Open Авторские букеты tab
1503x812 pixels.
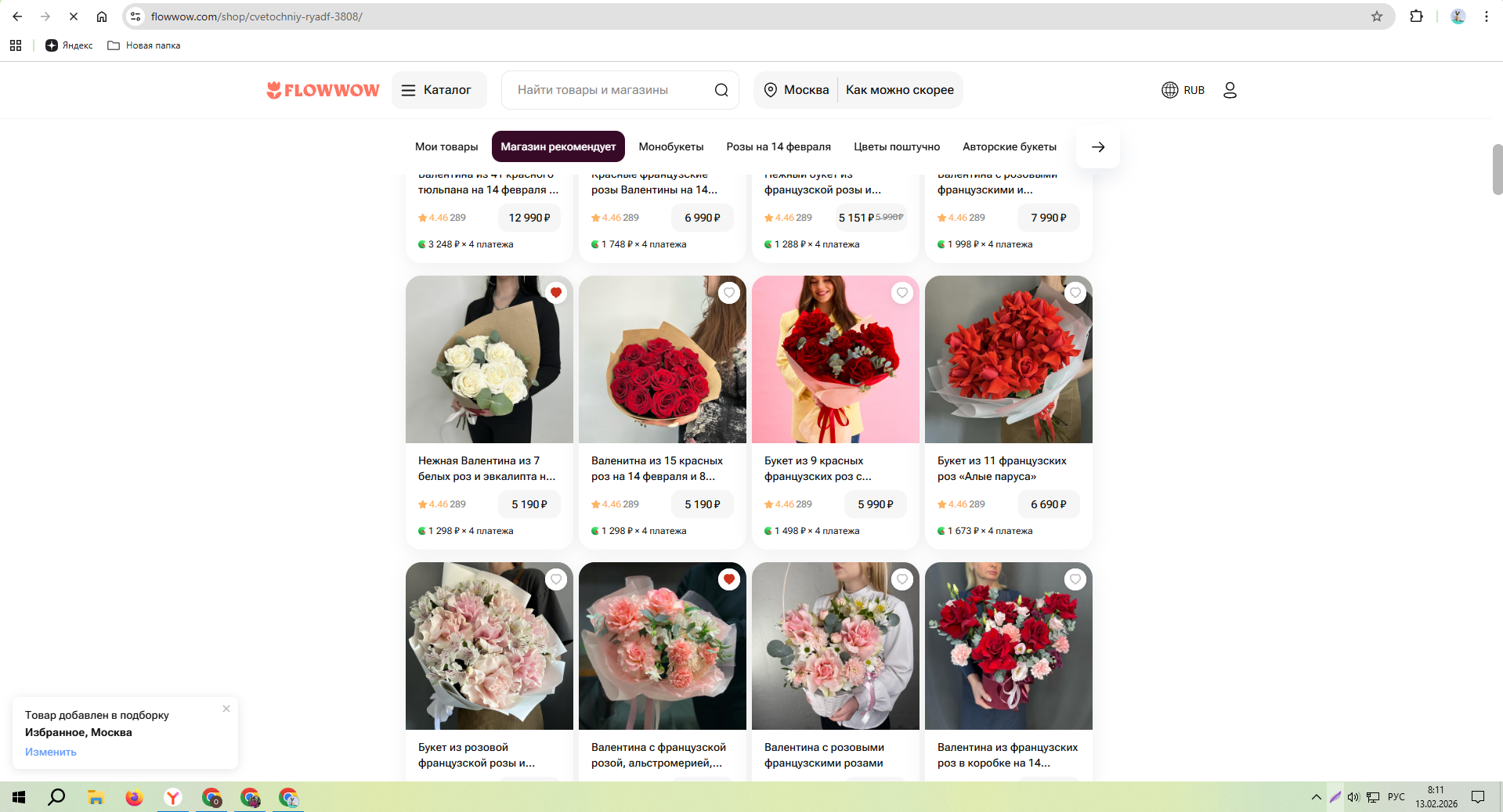click(x=1010, y=146)
